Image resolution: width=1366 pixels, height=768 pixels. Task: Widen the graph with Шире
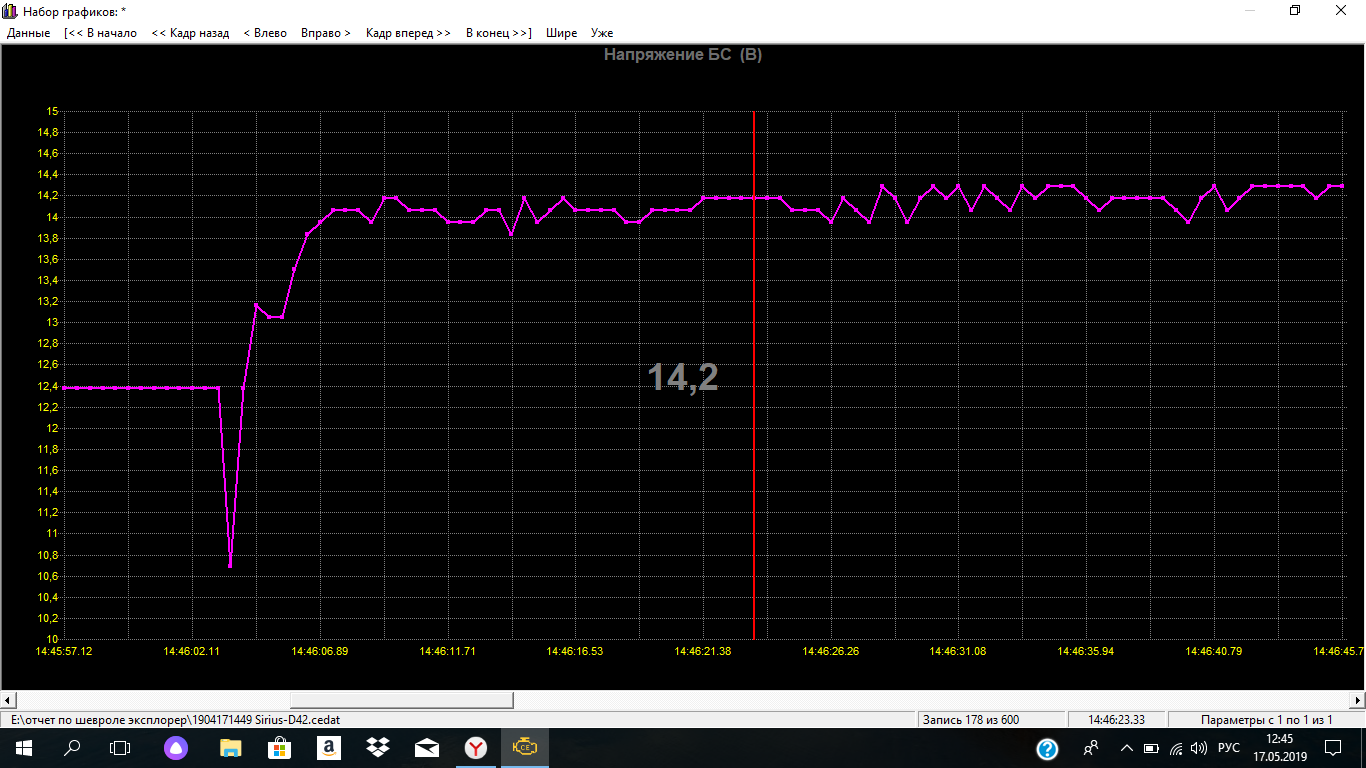coord(561,33)
